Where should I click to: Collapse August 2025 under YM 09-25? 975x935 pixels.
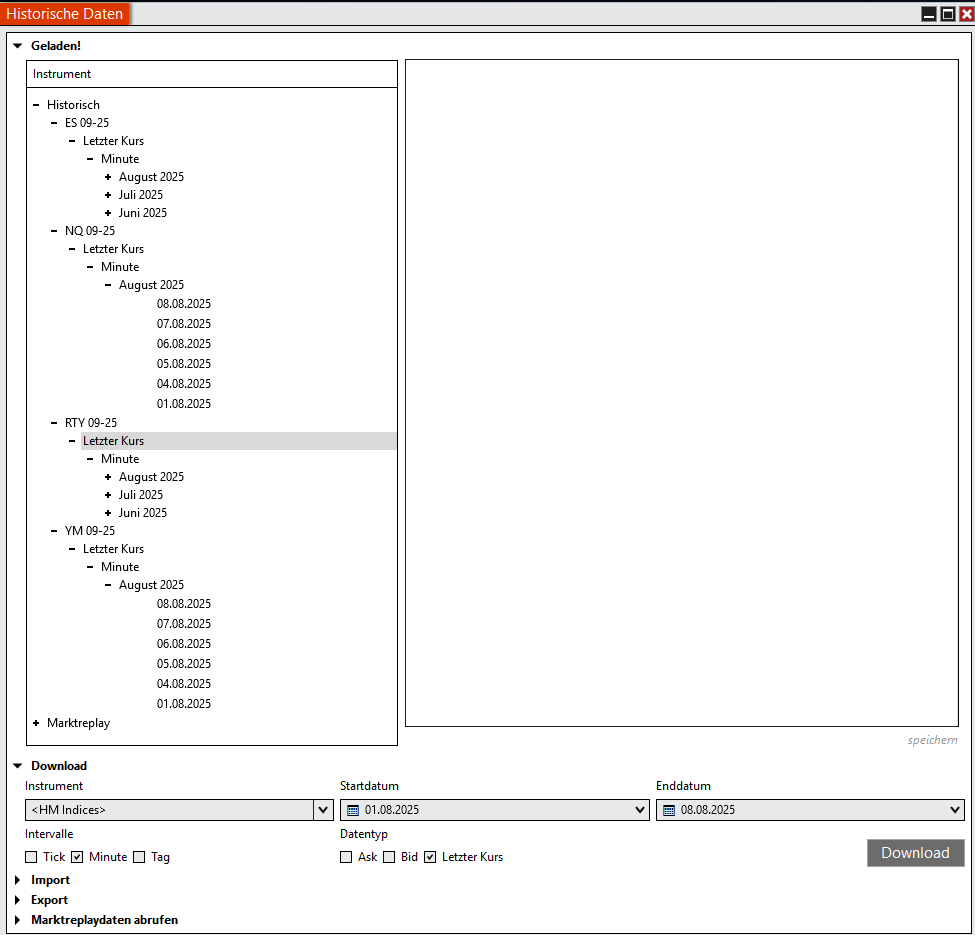108,585
